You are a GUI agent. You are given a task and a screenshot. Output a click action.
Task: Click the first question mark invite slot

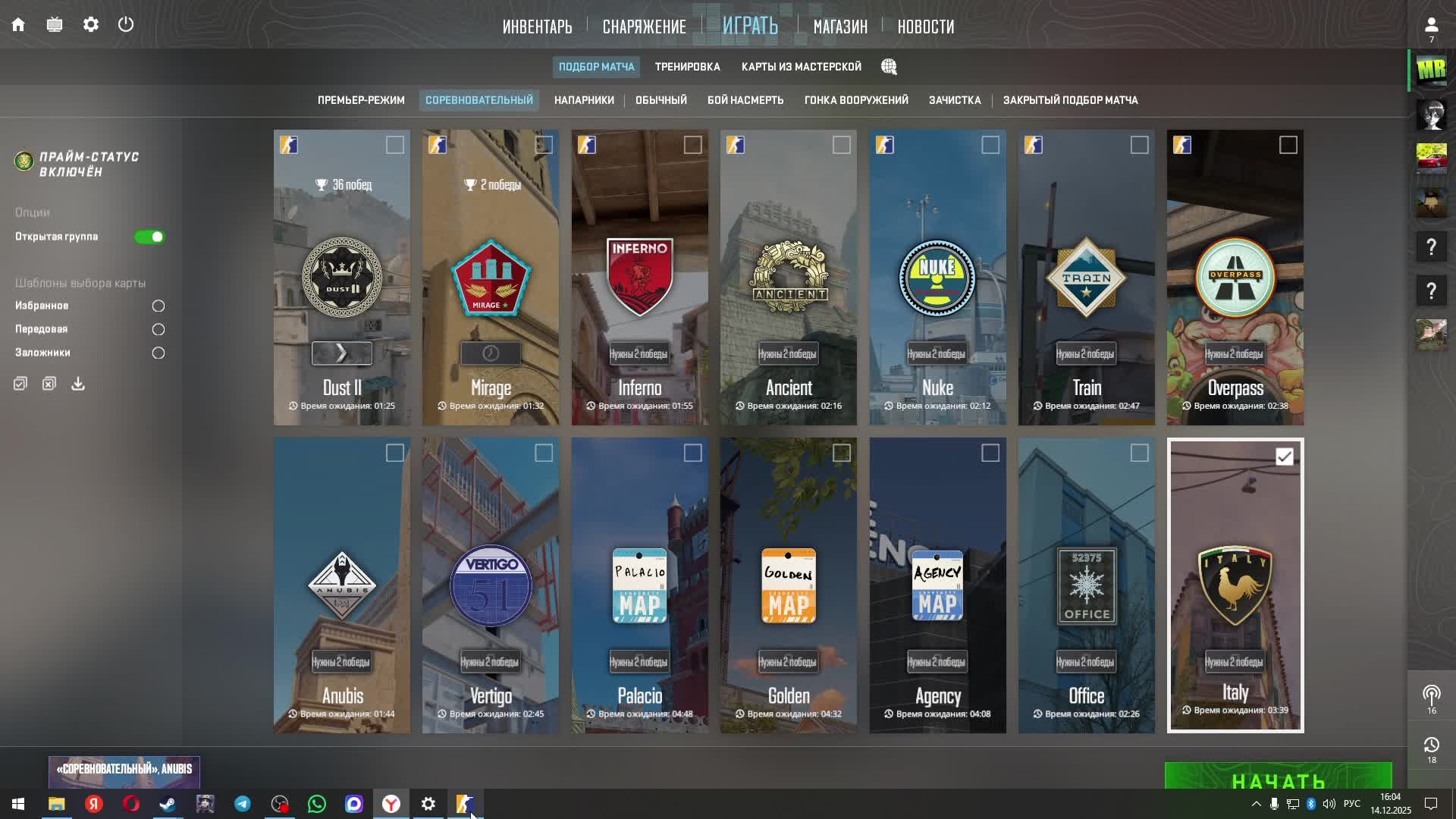tap(1431, 247)
